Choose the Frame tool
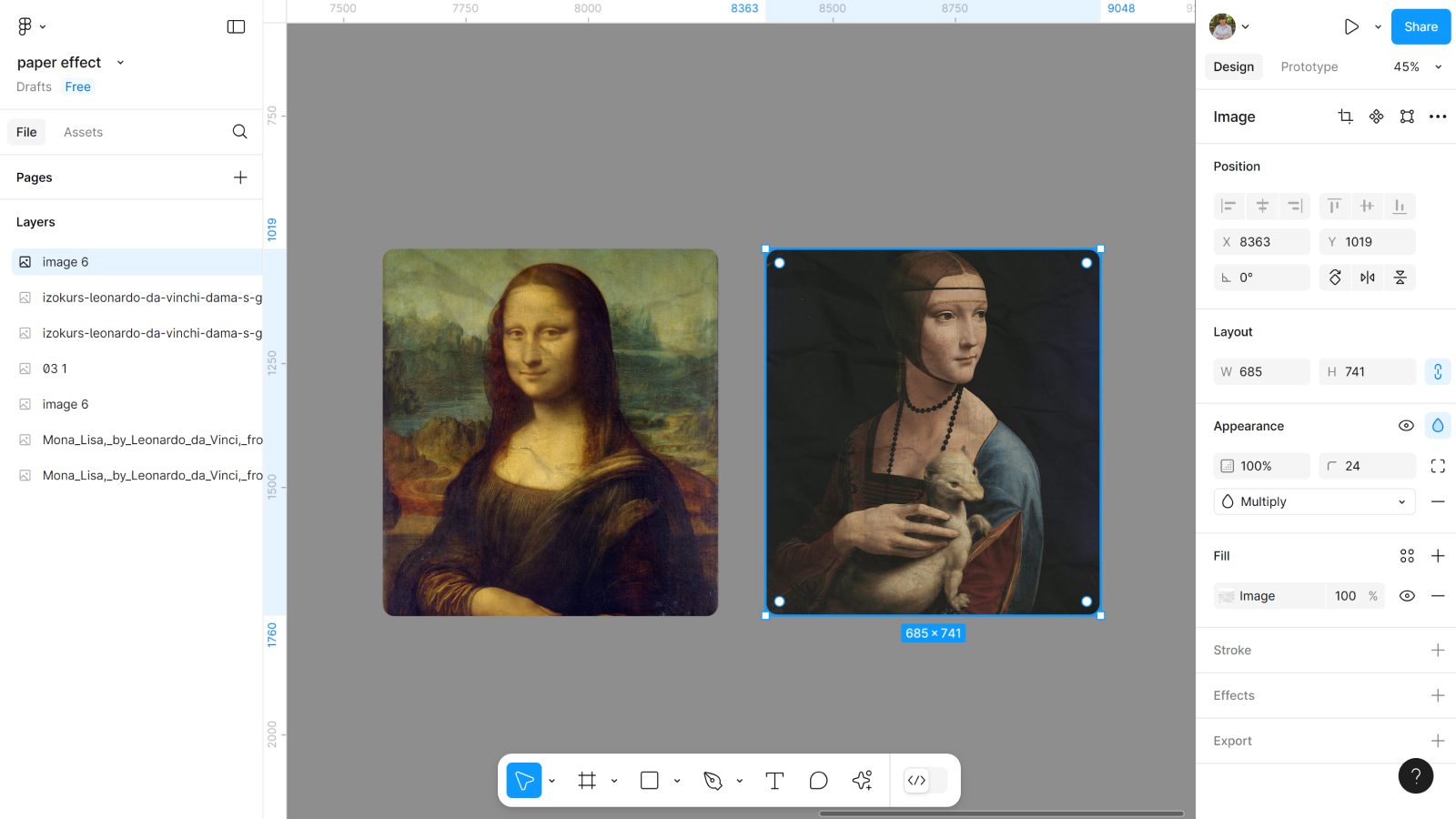1456x819 pixels. click(x=587, y=781)
